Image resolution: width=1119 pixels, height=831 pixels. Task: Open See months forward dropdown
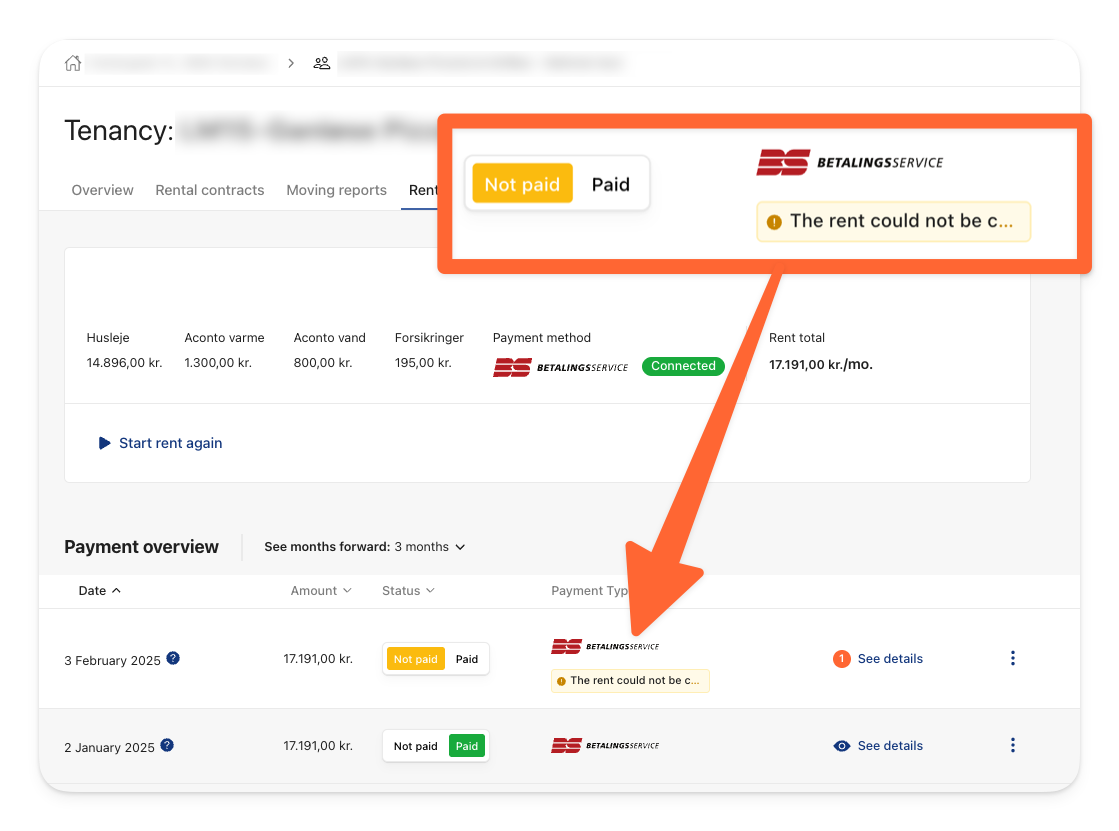pyautogui.click(x=365, y=547)
